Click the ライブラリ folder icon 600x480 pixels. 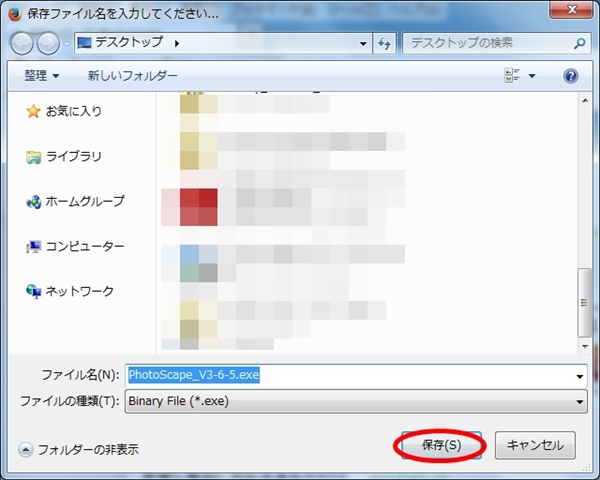pos(33,157)
